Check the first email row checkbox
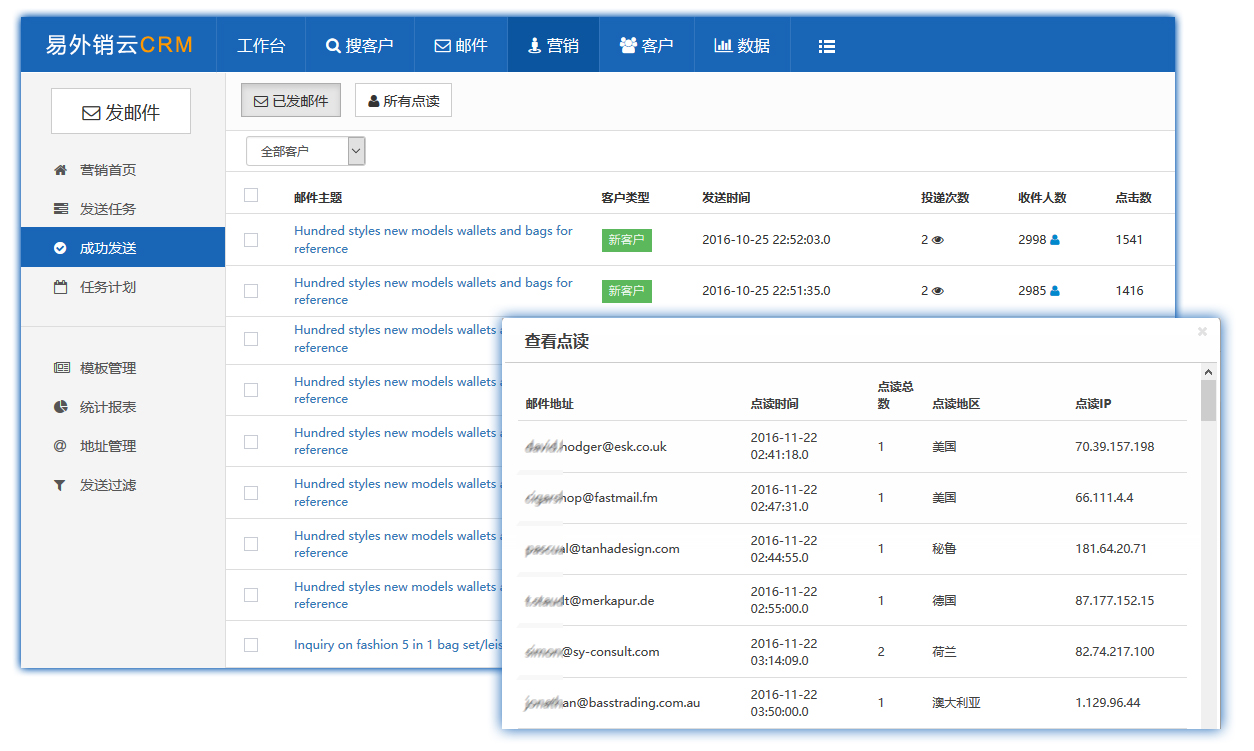1254x751 pixels. point(251,240)
